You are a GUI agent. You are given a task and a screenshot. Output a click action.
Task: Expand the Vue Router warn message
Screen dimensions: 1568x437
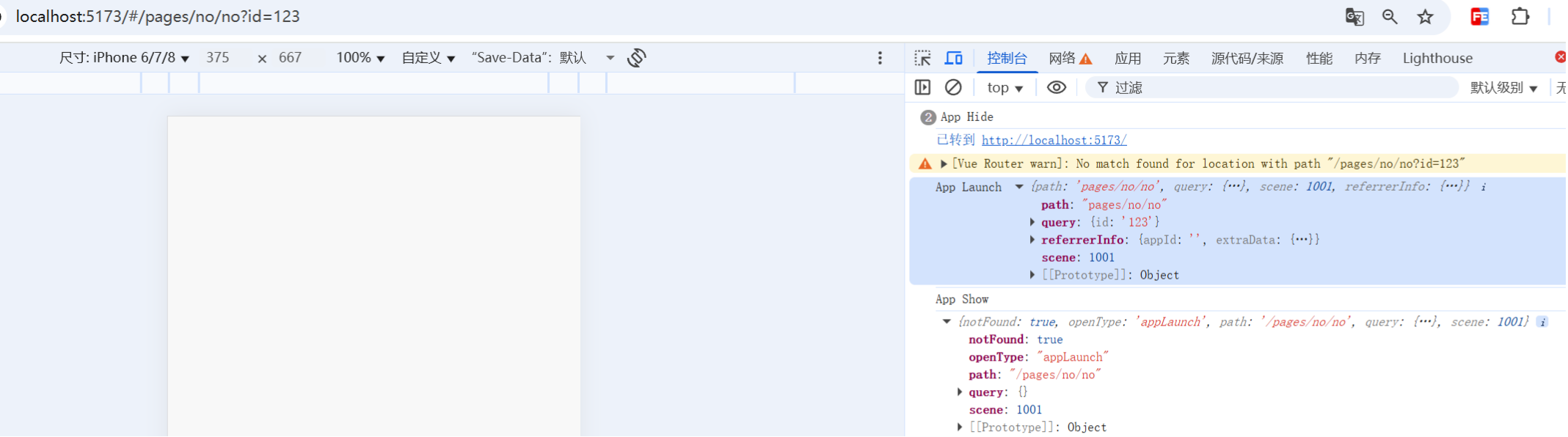click(x=944, y=164)
